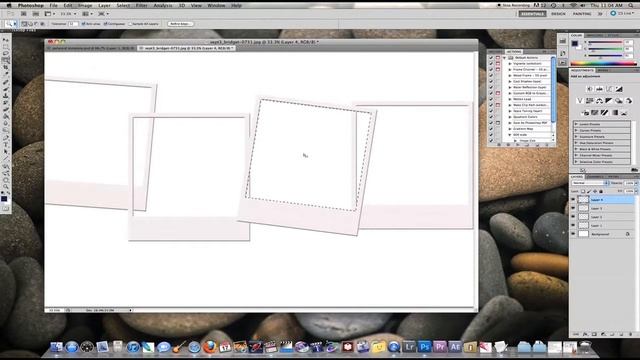Click the Tolerance input field
The height and width of the screenshot is (360, 640).
coord(73,24)
